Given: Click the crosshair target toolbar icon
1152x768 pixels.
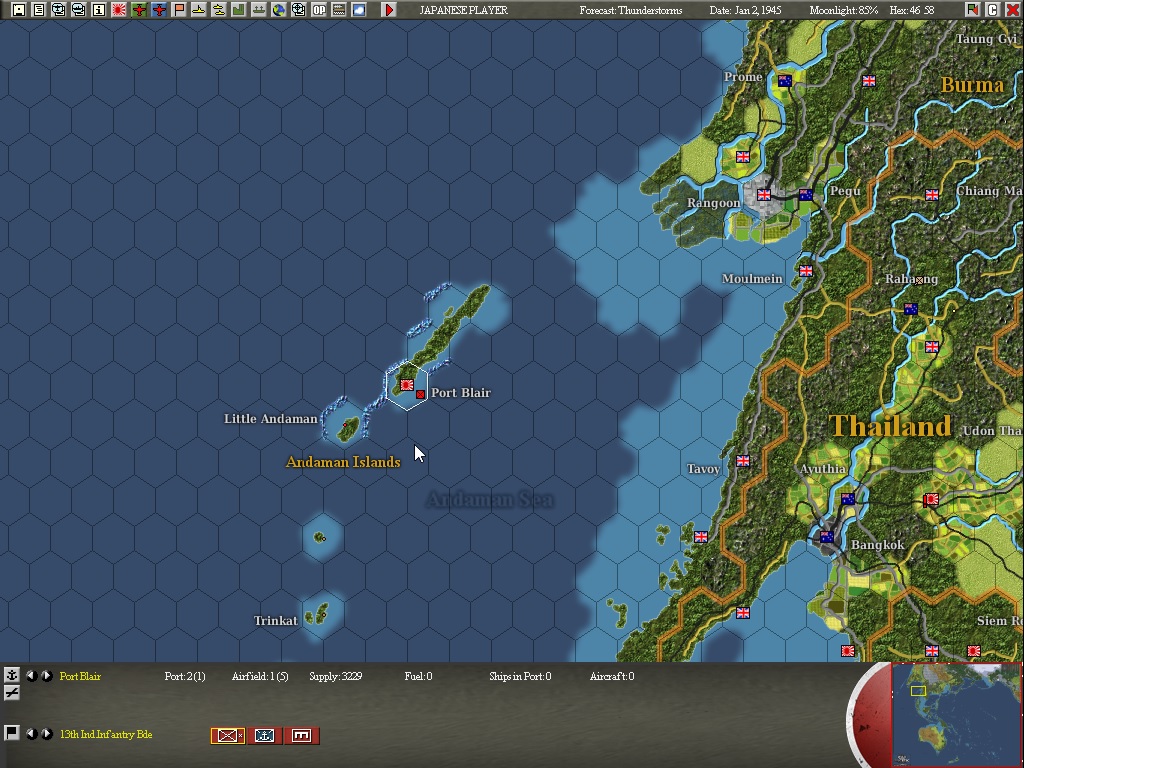Looking at the screenshot, I should tap(298, 10).
